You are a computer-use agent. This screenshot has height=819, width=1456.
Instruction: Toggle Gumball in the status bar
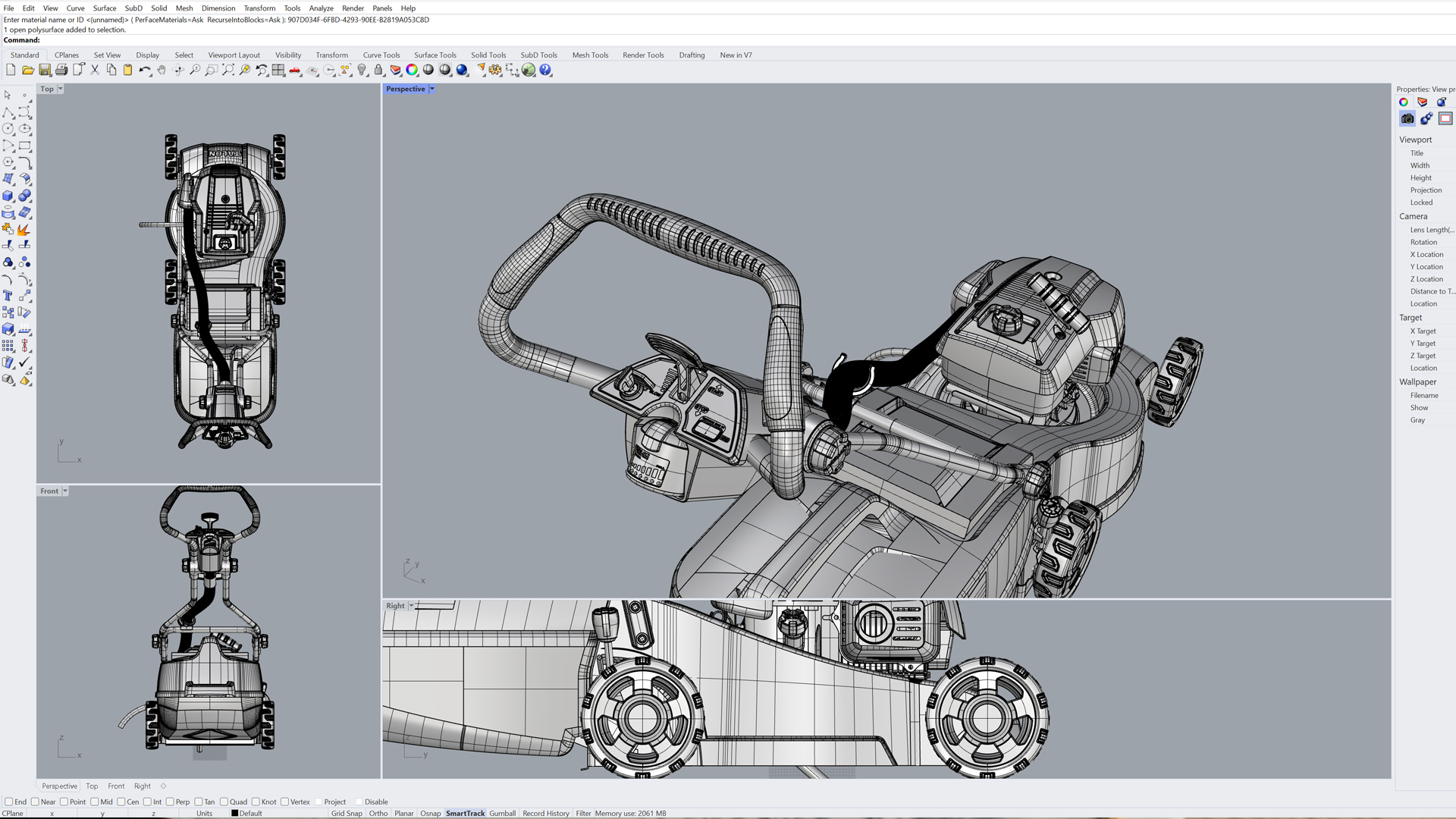(x=502, y=813)
